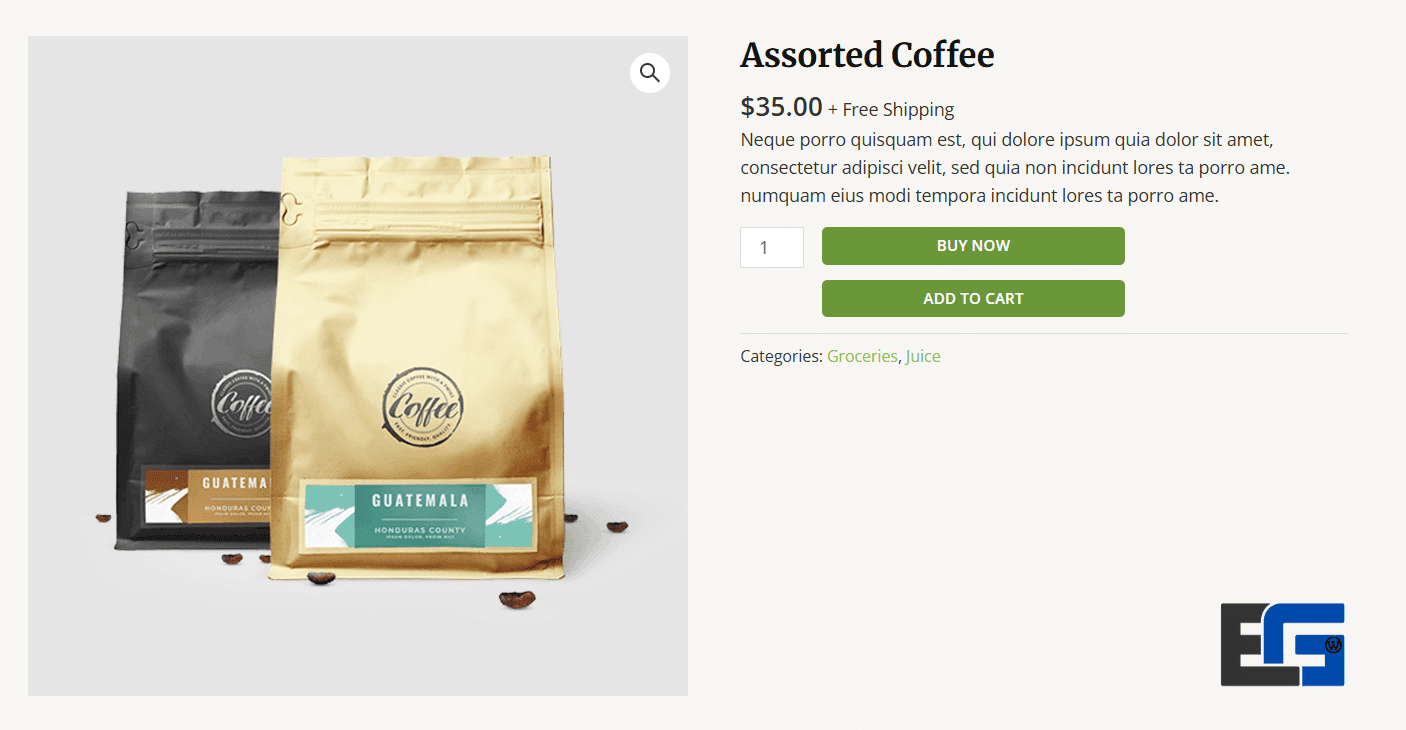Viewport: 1406px width, 730px height.
Task: Click the BUY NOW button
Action: coord(973,246)
